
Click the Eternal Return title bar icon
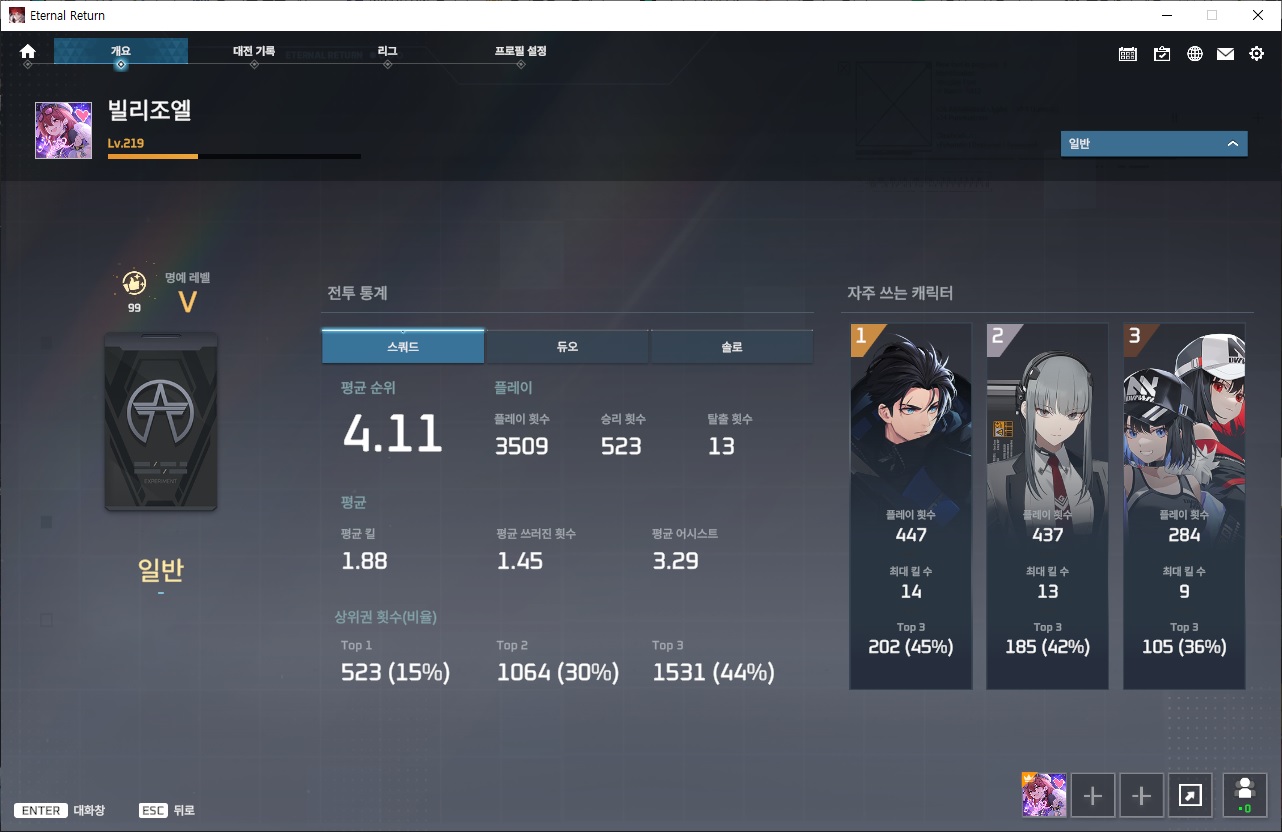tap(17, 15)
